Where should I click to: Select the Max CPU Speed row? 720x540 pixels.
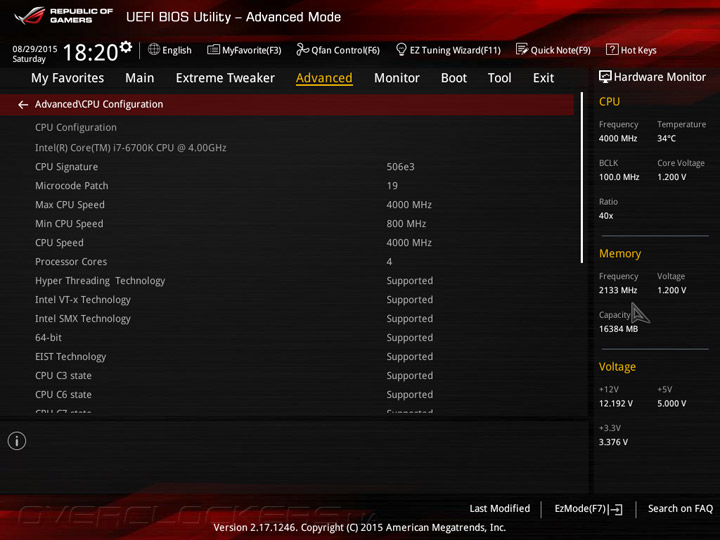[287, 205]
